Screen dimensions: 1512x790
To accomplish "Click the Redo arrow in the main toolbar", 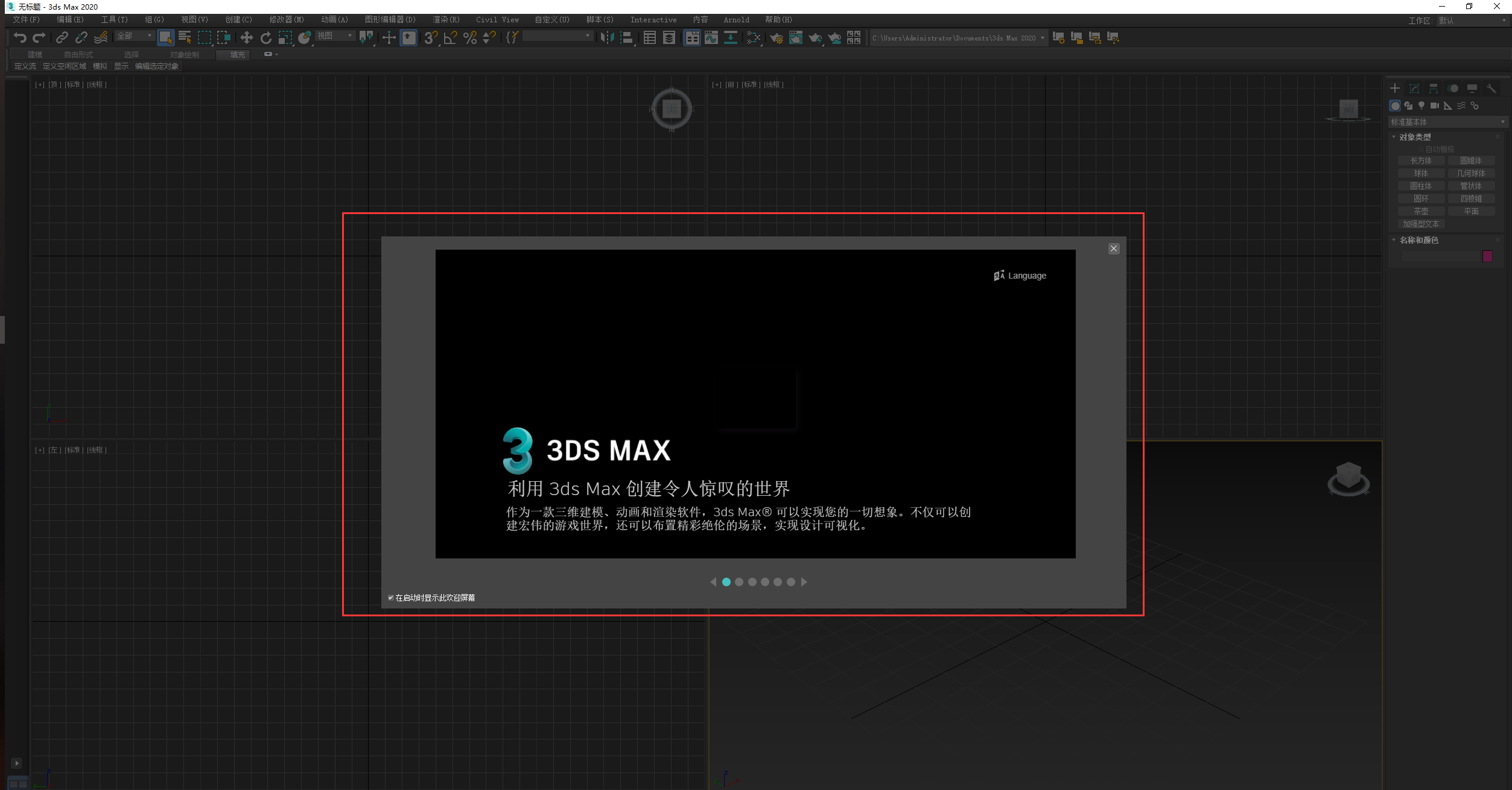I will (x=39, y=37).
